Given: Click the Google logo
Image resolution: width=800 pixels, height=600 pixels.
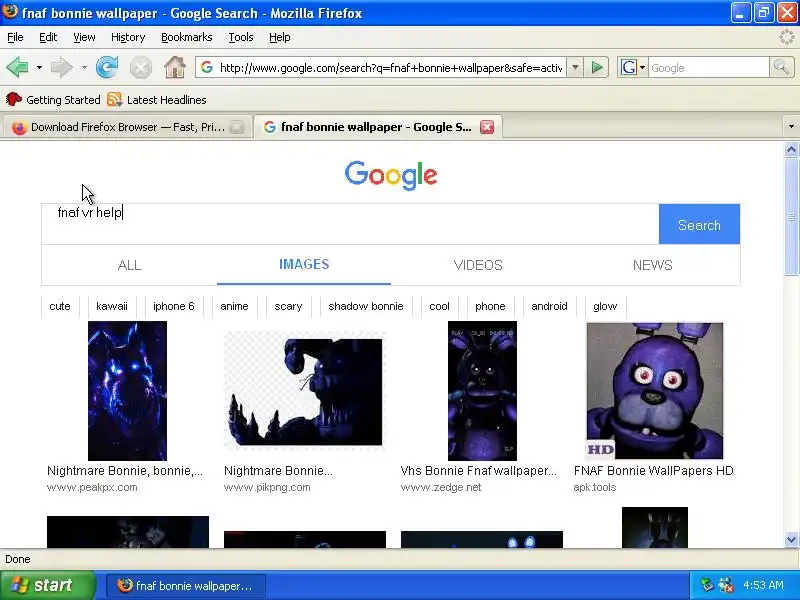Looking at the screenshot, I should (391, 175).
